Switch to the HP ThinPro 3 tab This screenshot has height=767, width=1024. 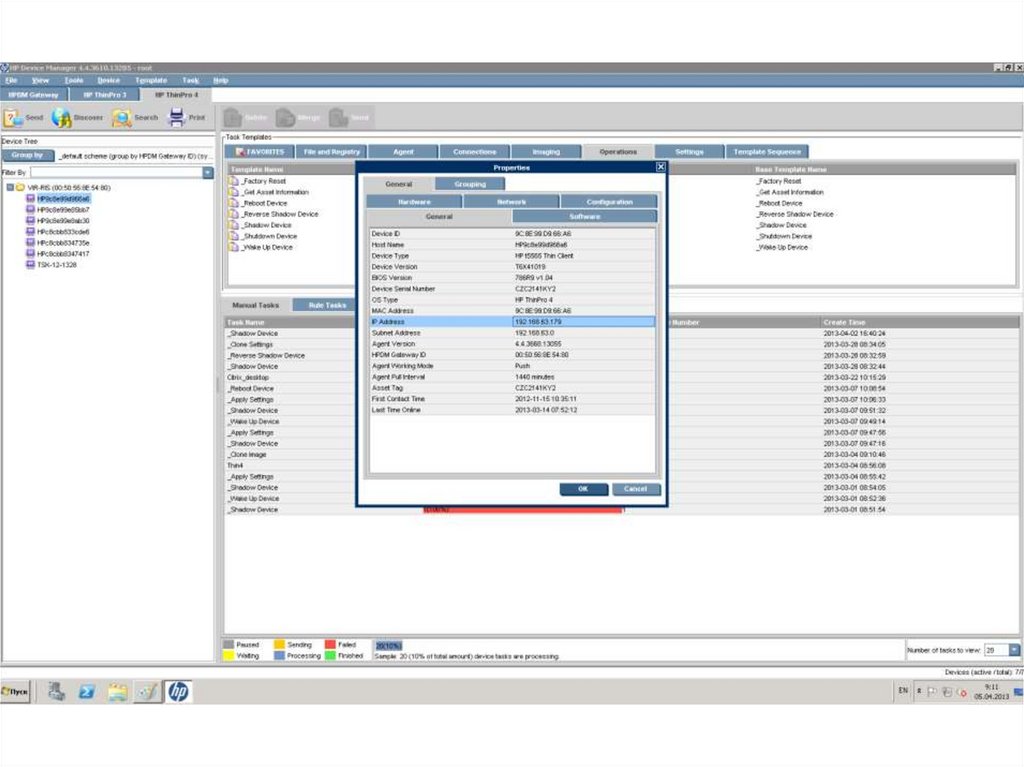tap(104, 95)
